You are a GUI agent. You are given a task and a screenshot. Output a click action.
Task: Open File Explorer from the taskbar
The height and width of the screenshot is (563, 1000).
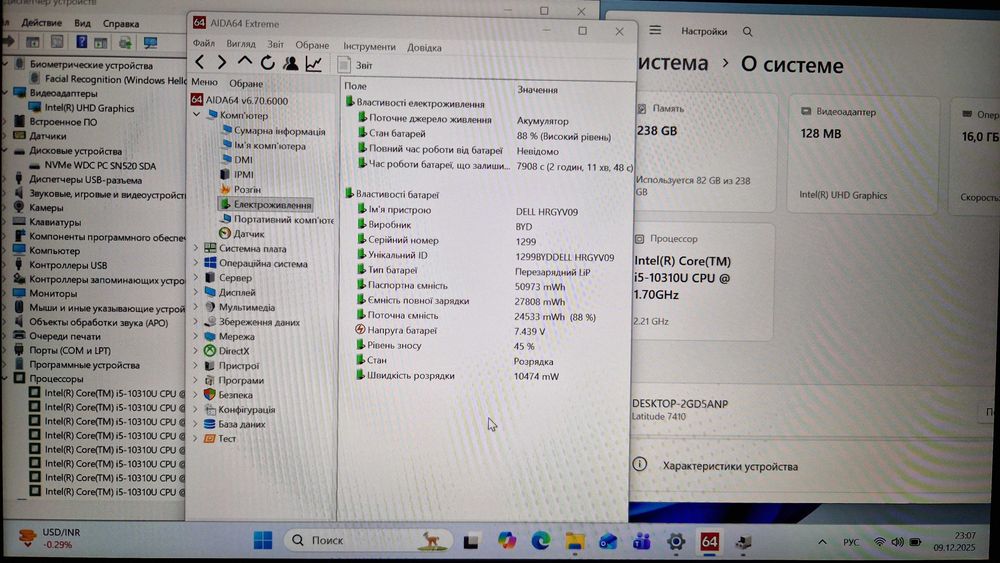tap(575, 541)
